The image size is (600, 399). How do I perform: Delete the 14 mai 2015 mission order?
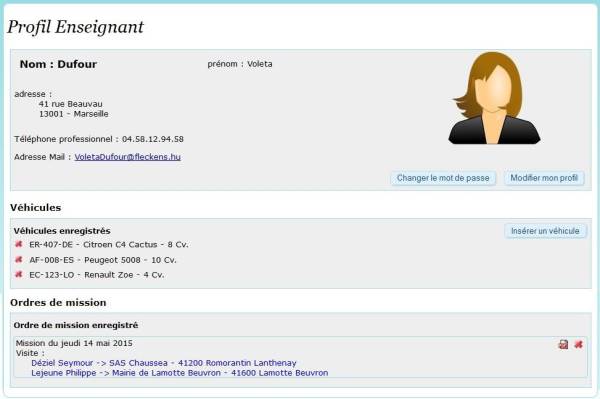tap(578, 344)
